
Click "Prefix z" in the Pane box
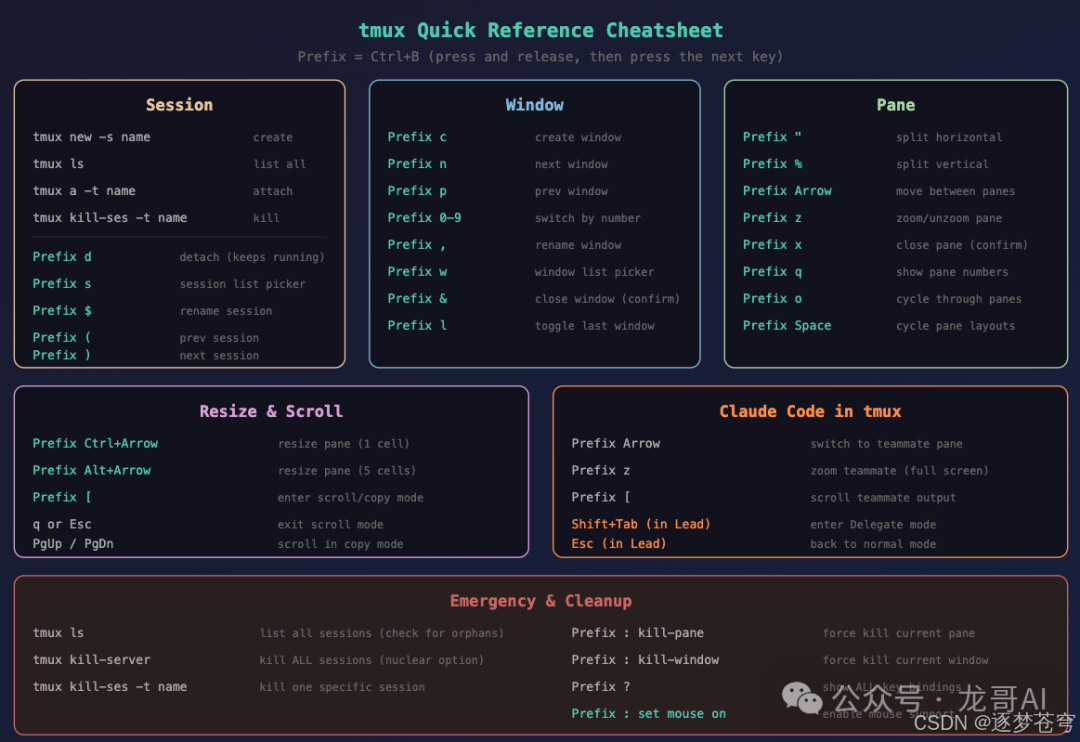tap(772, 218)
